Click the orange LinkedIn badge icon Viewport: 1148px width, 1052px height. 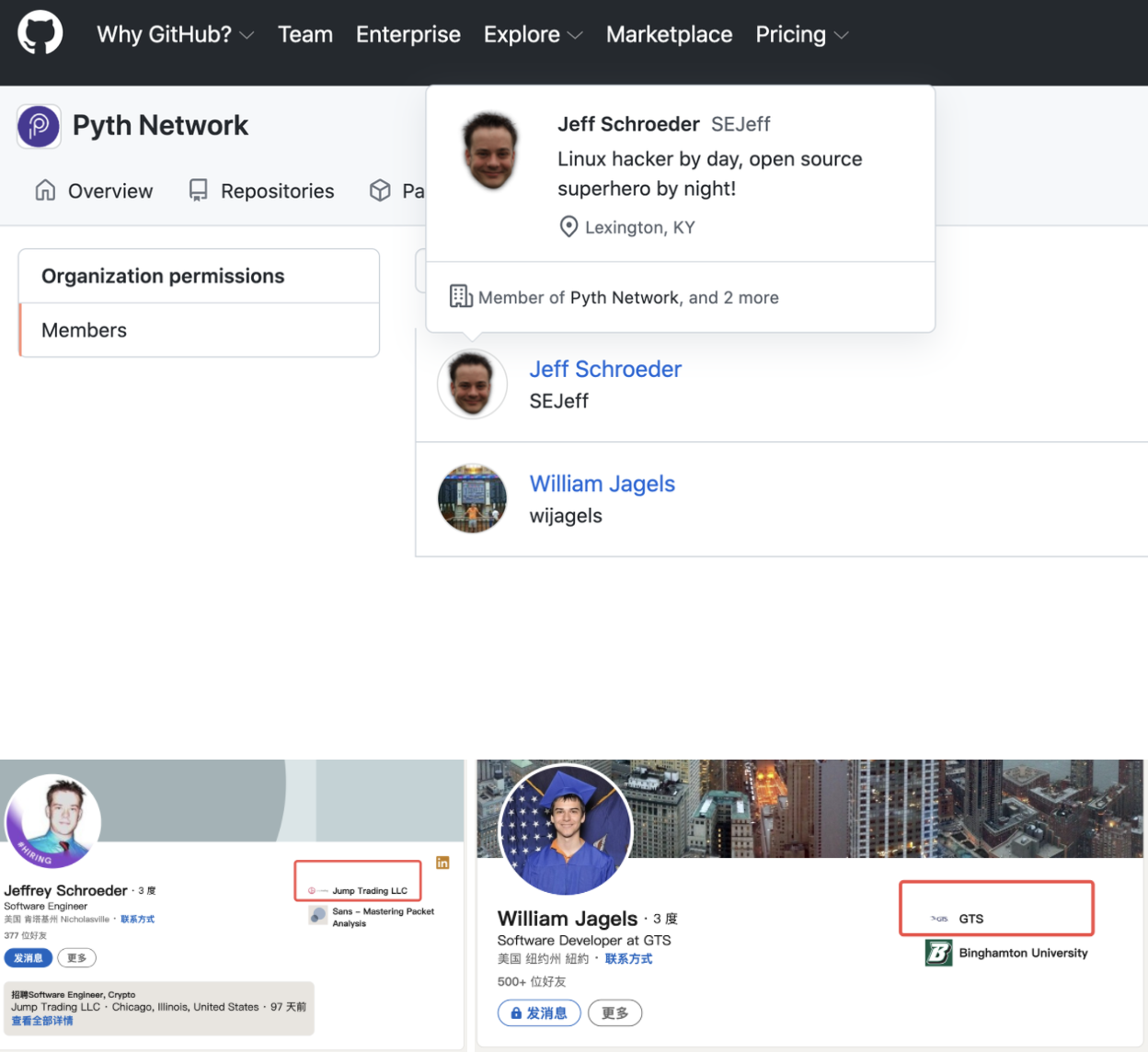442,863
